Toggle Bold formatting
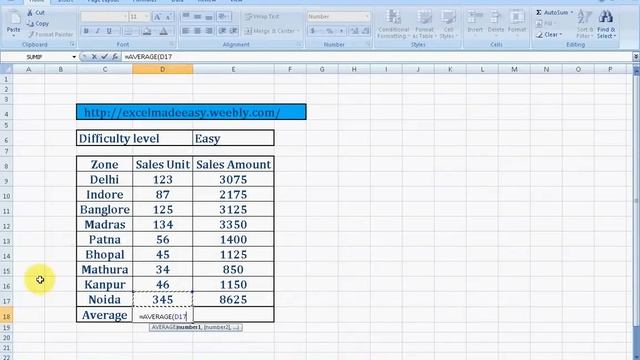Screen dimensions: 640x360 [x=86, y=31]
